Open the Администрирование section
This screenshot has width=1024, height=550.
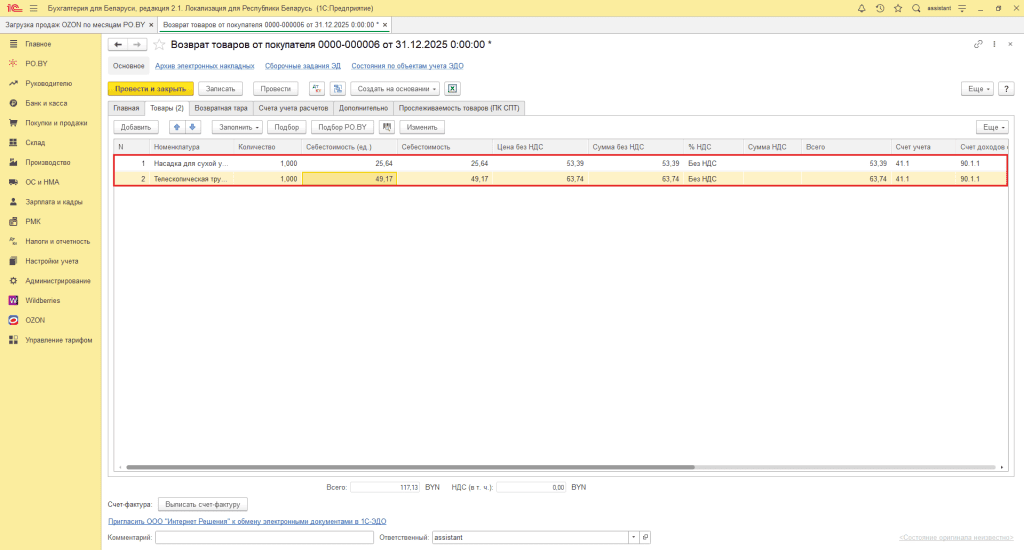(x=58, y=281)
